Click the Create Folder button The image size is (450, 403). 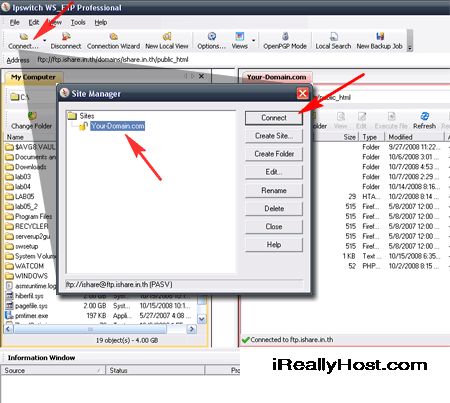click(274, 154)
